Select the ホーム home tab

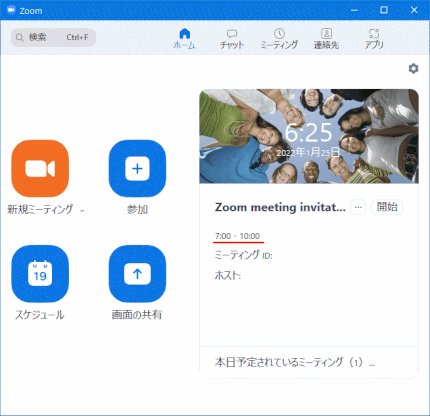click(184, 39)
